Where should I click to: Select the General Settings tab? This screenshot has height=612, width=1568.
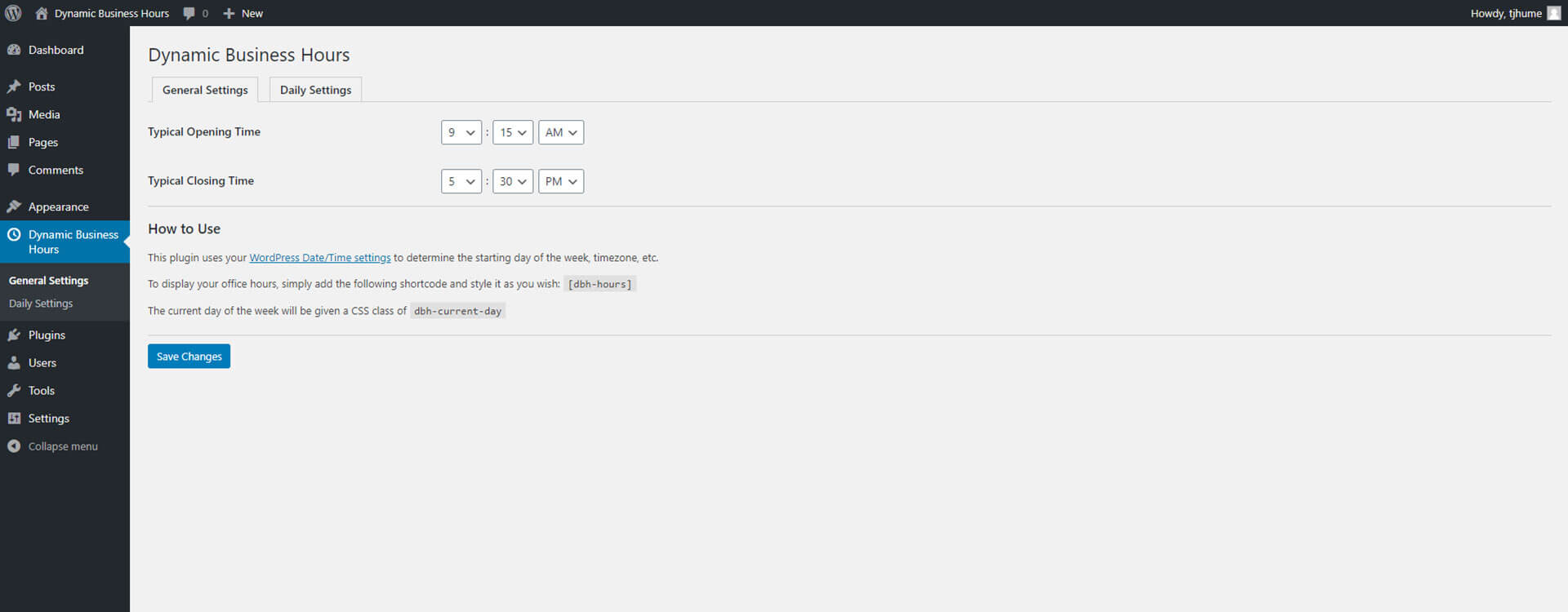[x=205, y=90]
